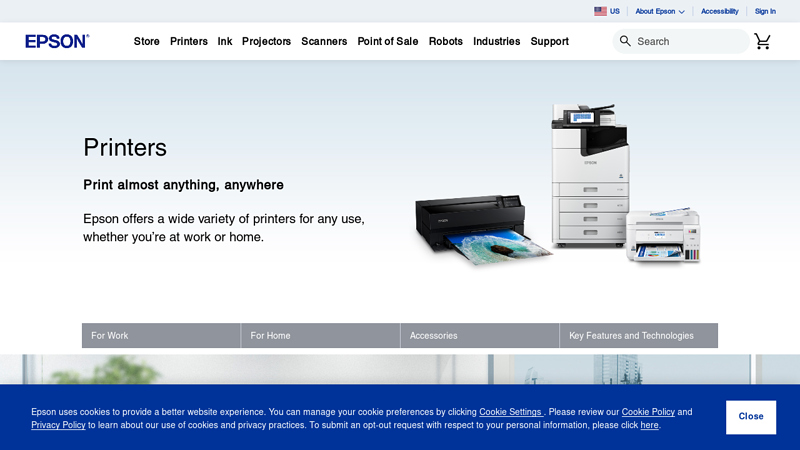Click the search magnifier icon

[625, 41]
